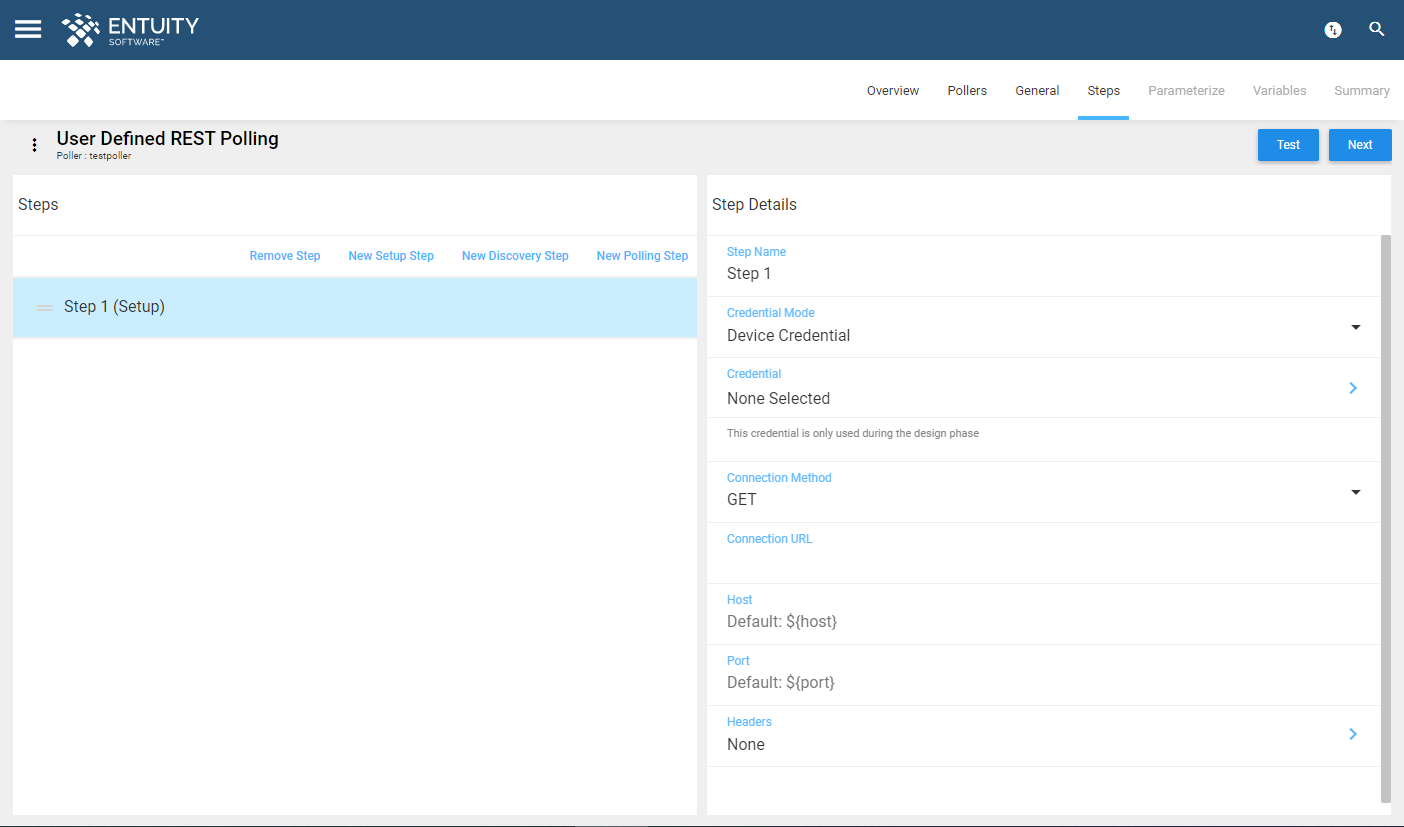Click 'Poller : testpoller' subtitle
This screenshot has height=827, width=1404.
(x=94, y=156)
